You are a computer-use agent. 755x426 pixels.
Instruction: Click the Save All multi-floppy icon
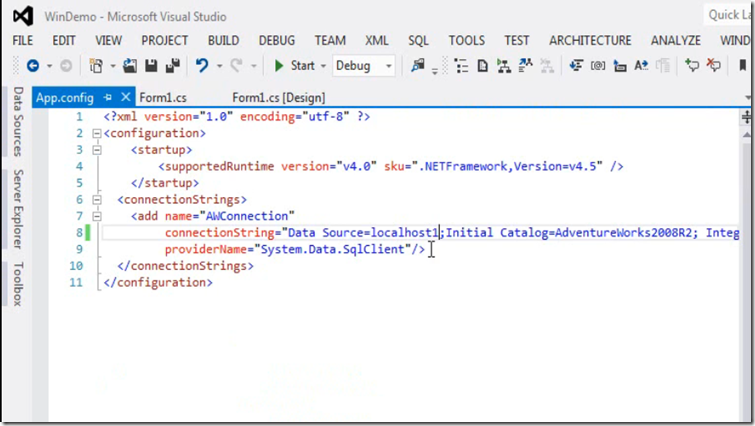[172, 65]
